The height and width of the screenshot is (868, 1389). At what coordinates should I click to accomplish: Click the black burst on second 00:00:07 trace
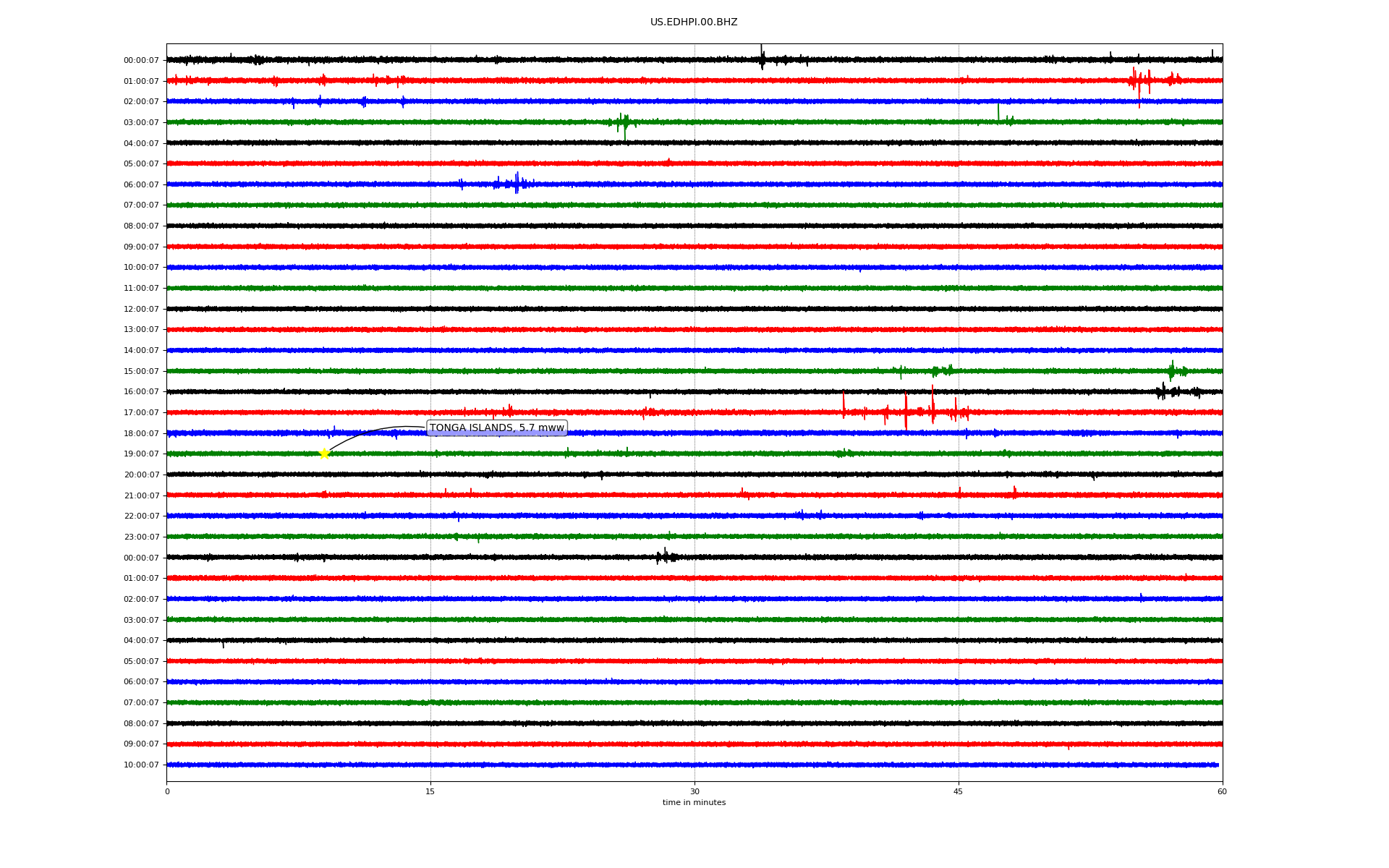665,557
